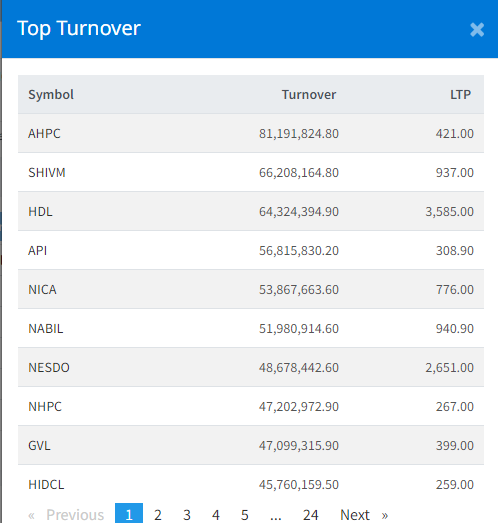The height and width of the screenshot is (523, 498).
Task: Select the NESDO symbol
Action: [x=49, y=368]
